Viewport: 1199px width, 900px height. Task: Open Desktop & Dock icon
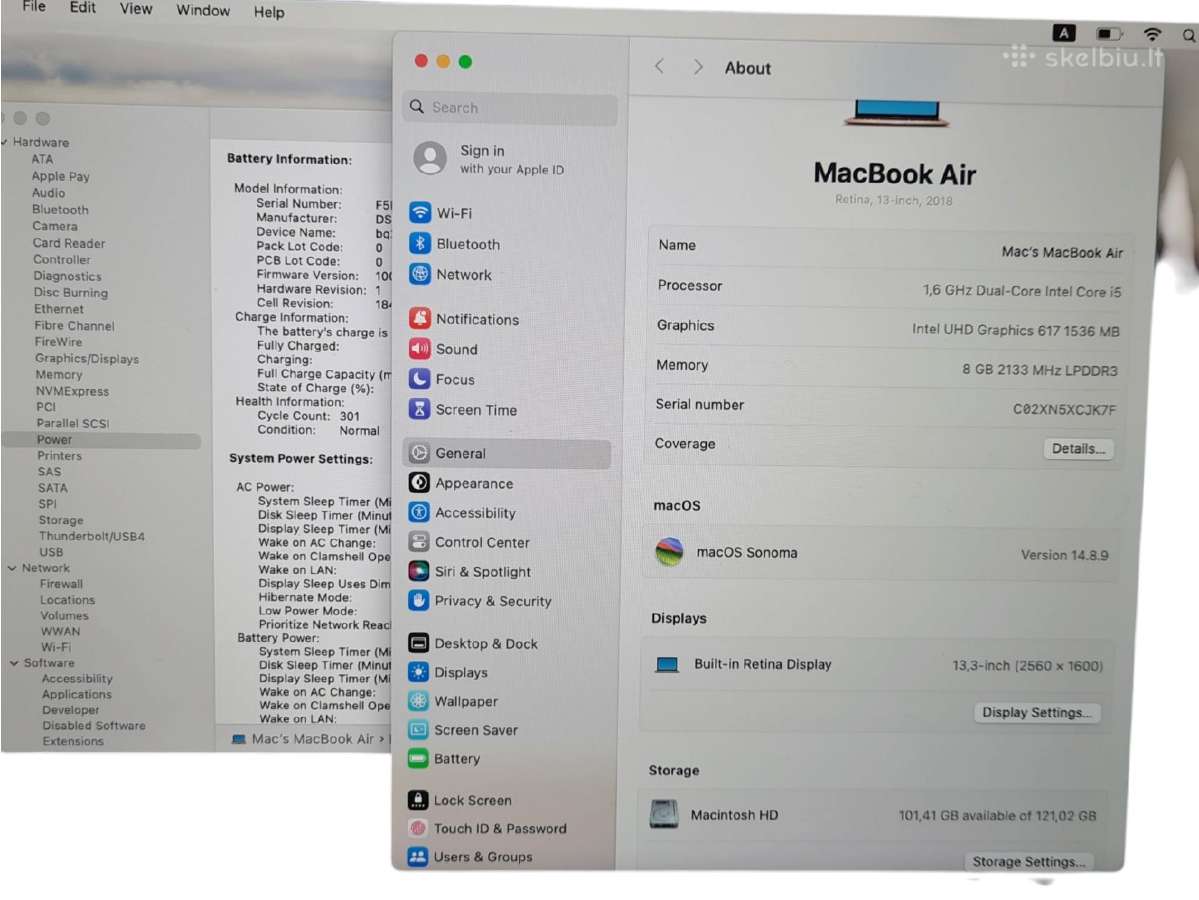(418, 642)
